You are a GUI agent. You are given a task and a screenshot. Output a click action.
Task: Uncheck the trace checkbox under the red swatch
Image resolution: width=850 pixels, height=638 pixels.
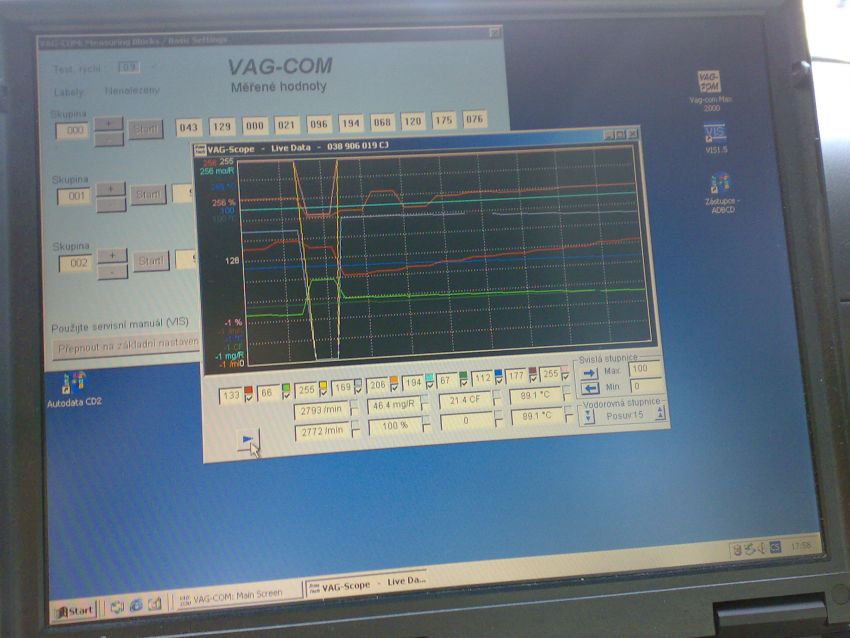pos(248,398)
